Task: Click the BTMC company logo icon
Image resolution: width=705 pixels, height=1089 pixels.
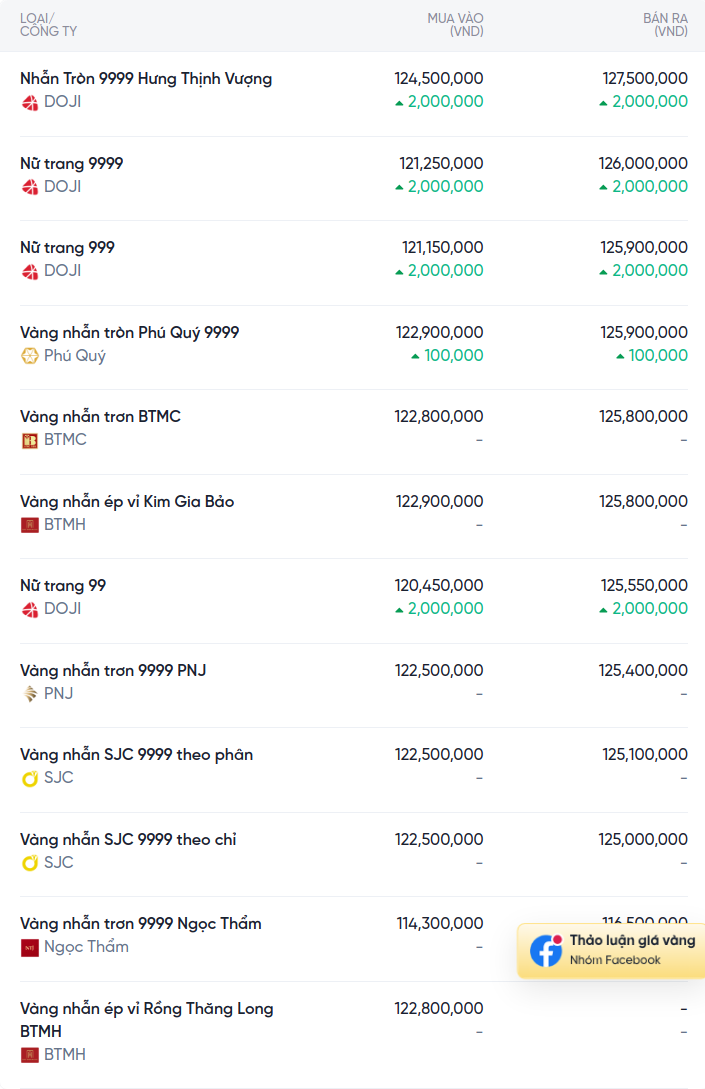Action: tap(30, 440)
